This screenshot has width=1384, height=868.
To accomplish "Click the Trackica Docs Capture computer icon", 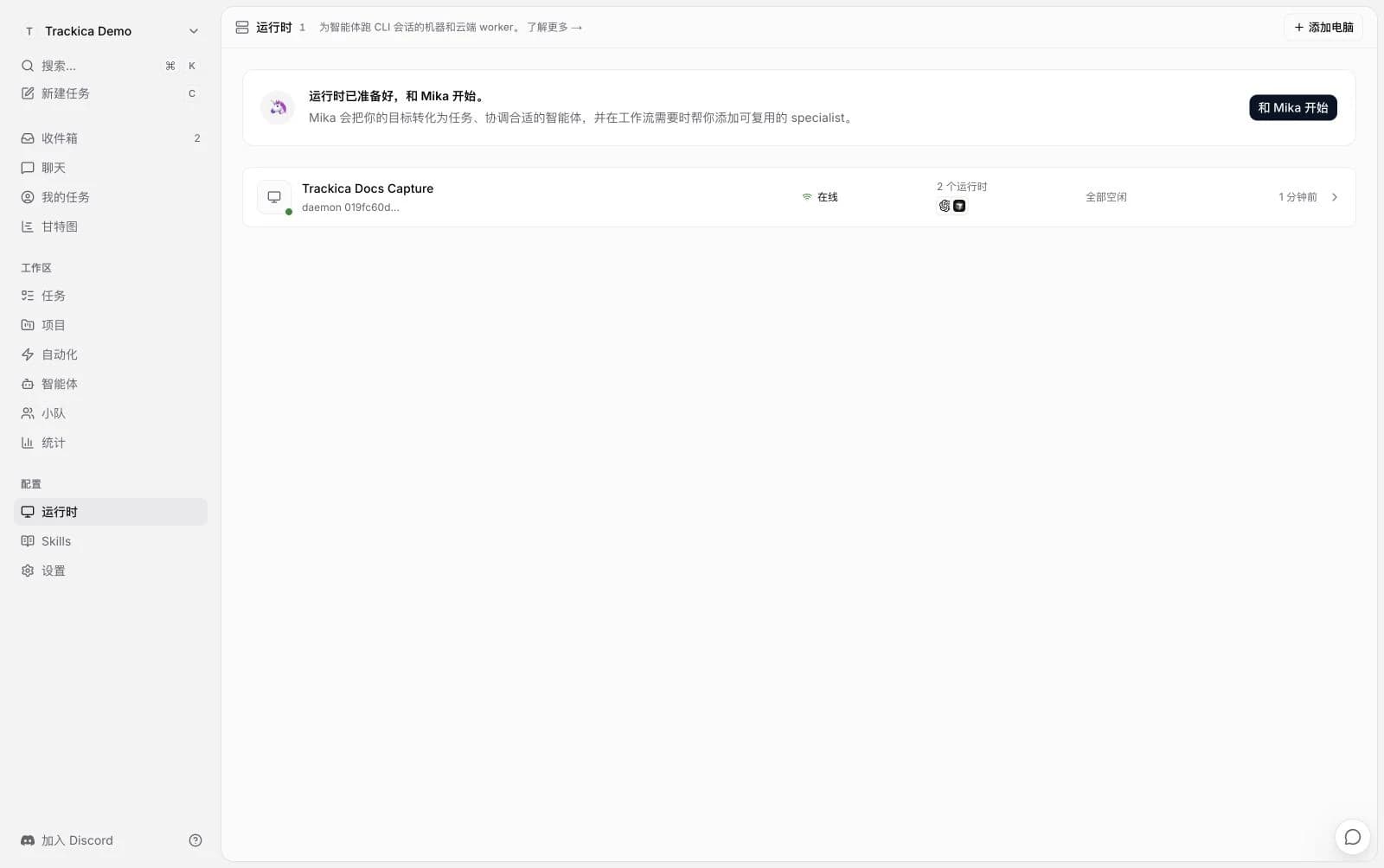I will [274, 197].
